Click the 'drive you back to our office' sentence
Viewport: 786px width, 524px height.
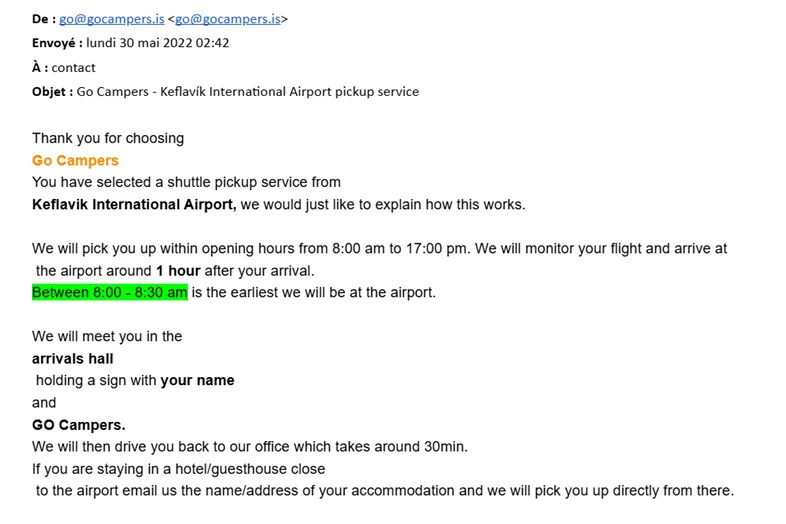point(250,447)
